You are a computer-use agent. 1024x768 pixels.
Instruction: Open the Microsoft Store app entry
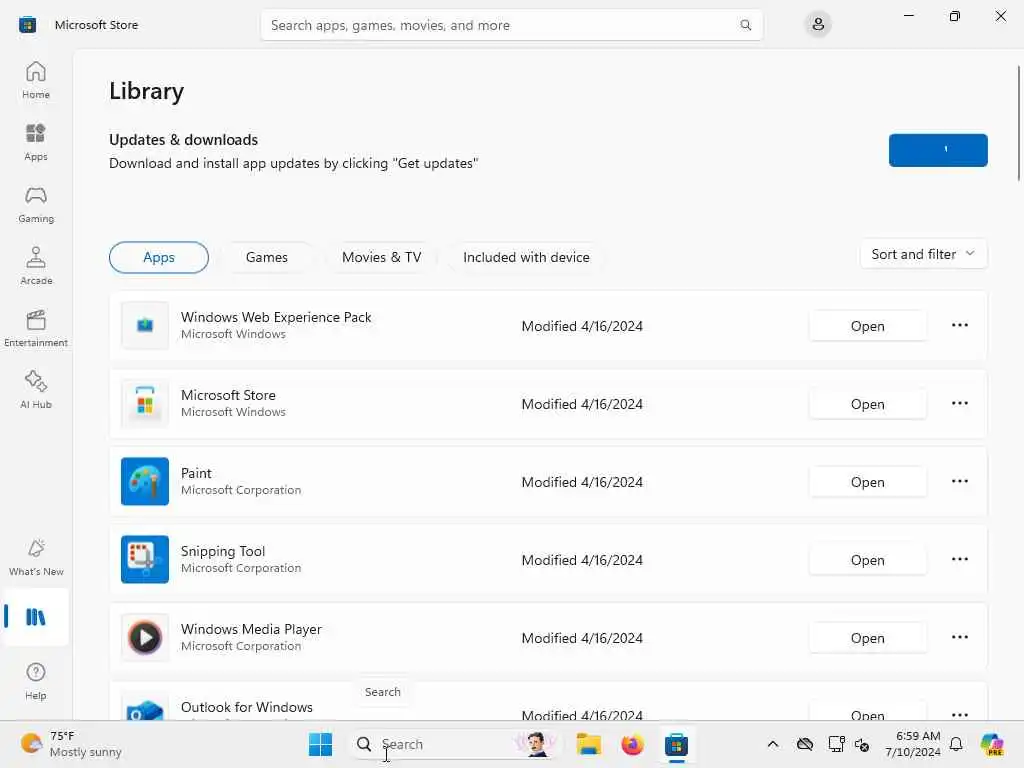pyautogui.click(x=867, y=404)
